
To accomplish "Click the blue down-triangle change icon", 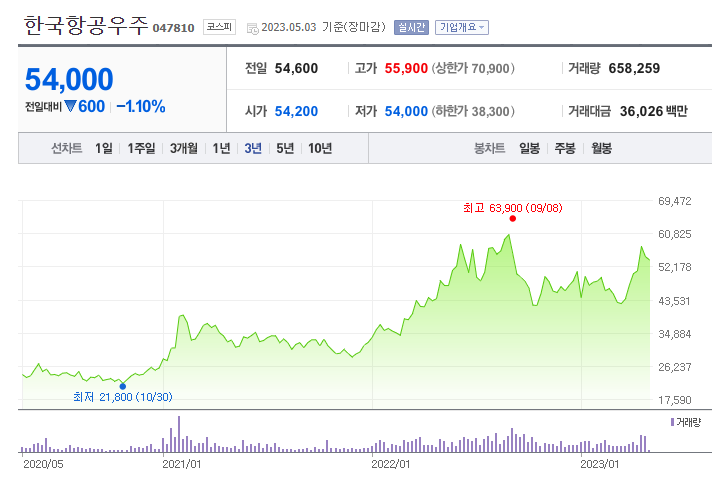I will click(70, 106).
